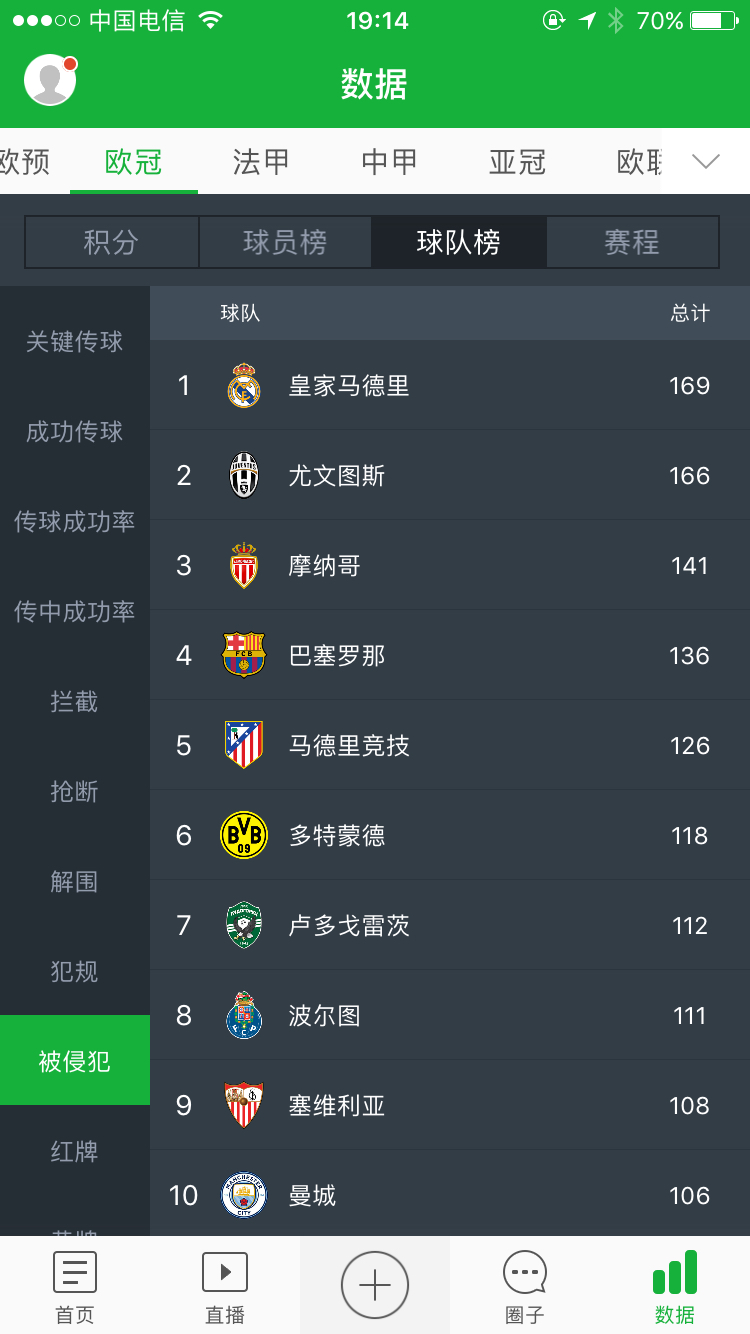Tap the Real Madrid team crest
This screenshot has width=750, height=1334.
[x=244, y=386]
